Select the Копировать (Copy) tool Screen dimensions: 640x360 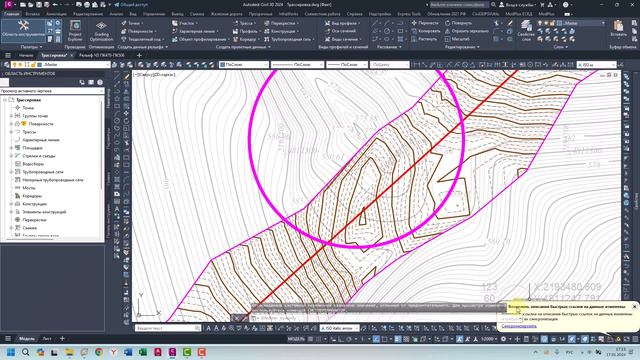[426, 31]
